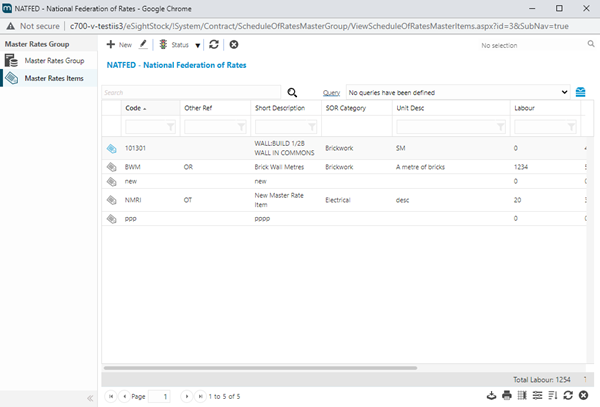
Task: Select the BWM row icon
Action: (111, 166)
